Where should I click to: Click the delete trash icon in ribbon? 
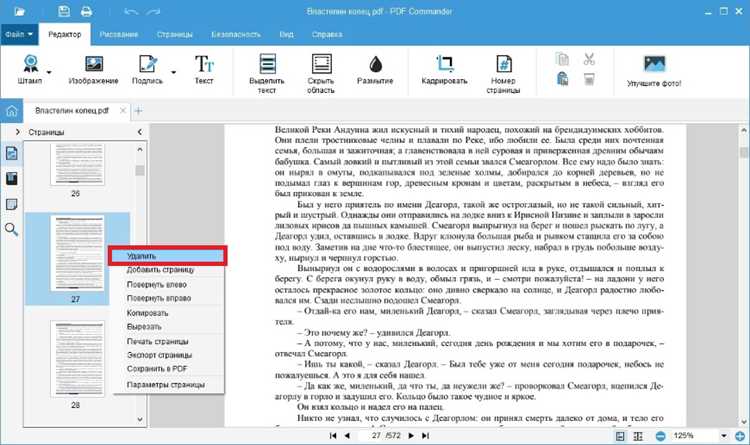pos(589,79)
